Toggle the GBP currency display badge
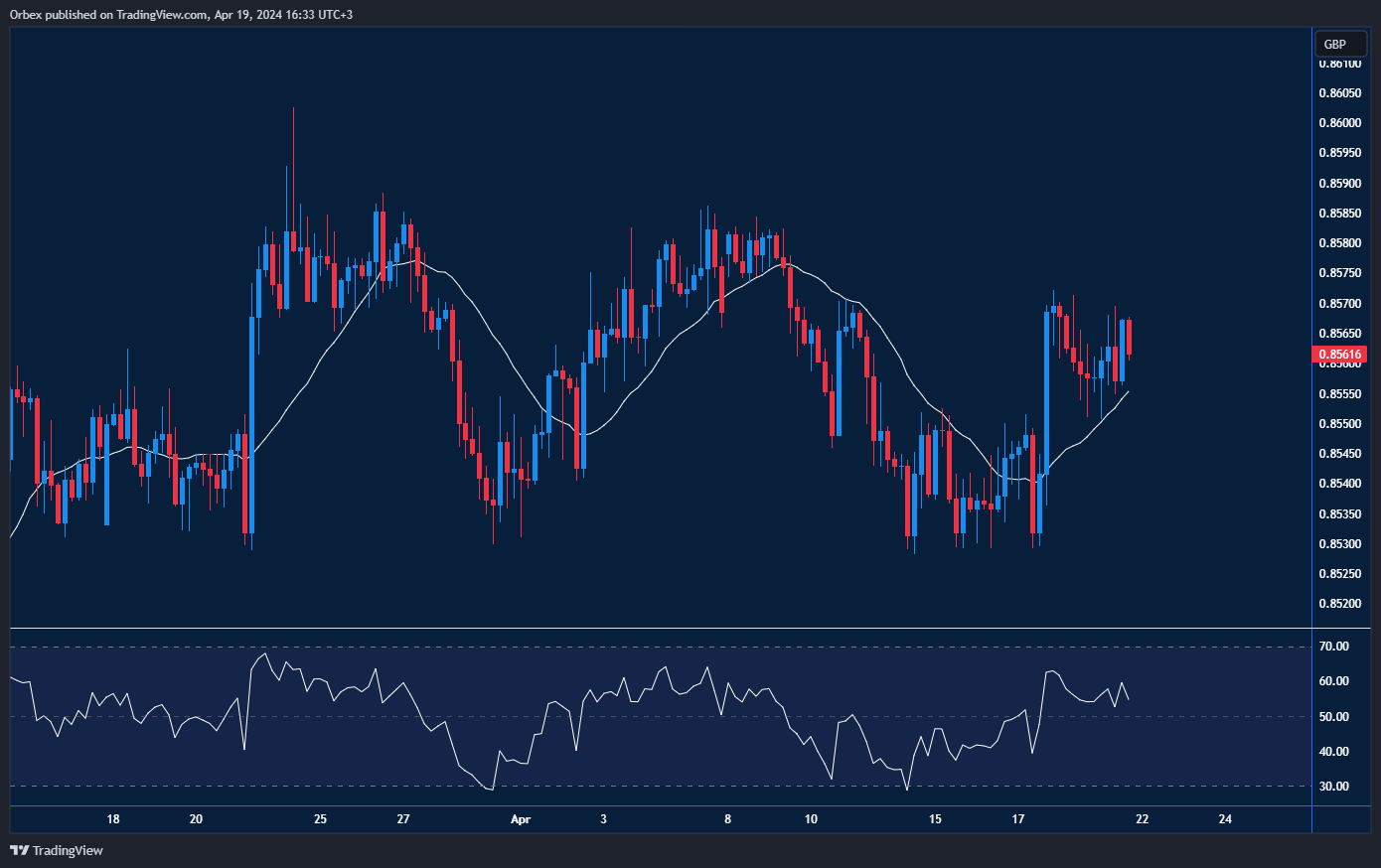 tap(1339, 44)
